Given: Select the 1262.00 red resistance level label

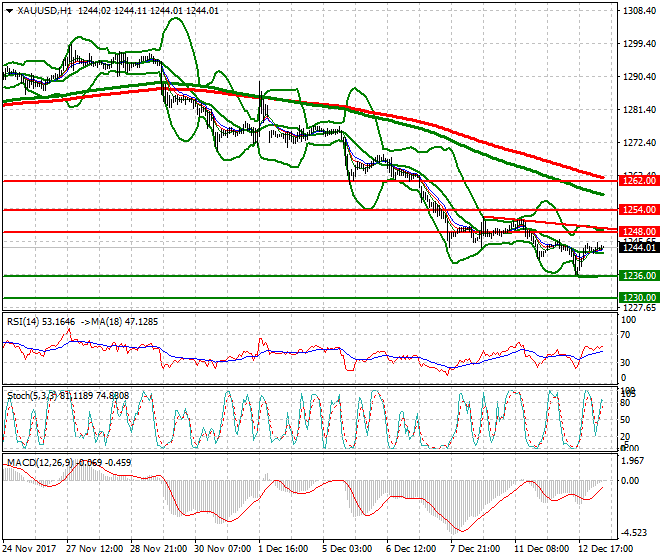Looking at the screenshot, I should tap(639, 181).
